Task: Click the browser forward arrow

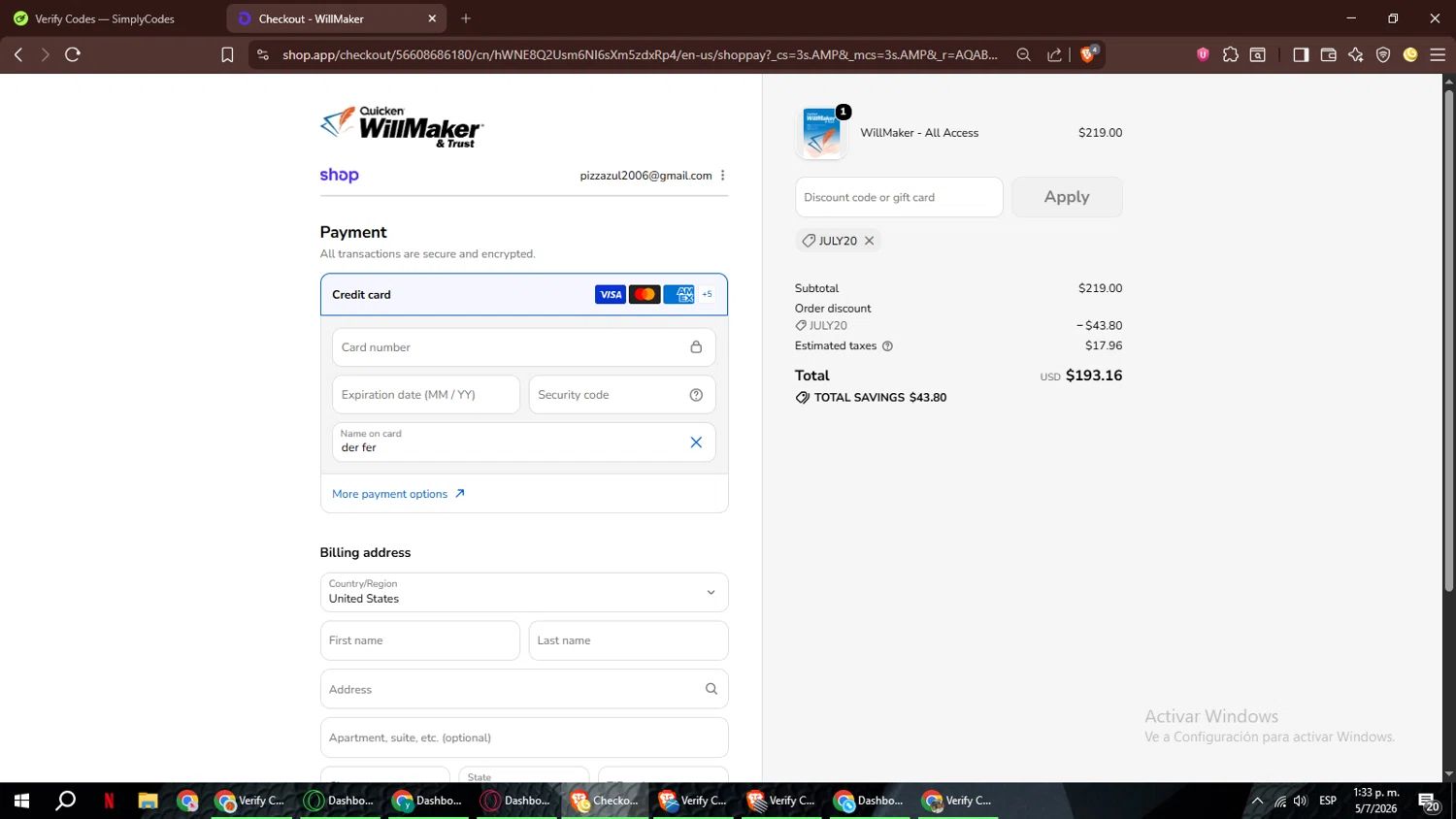Action: 45,54
